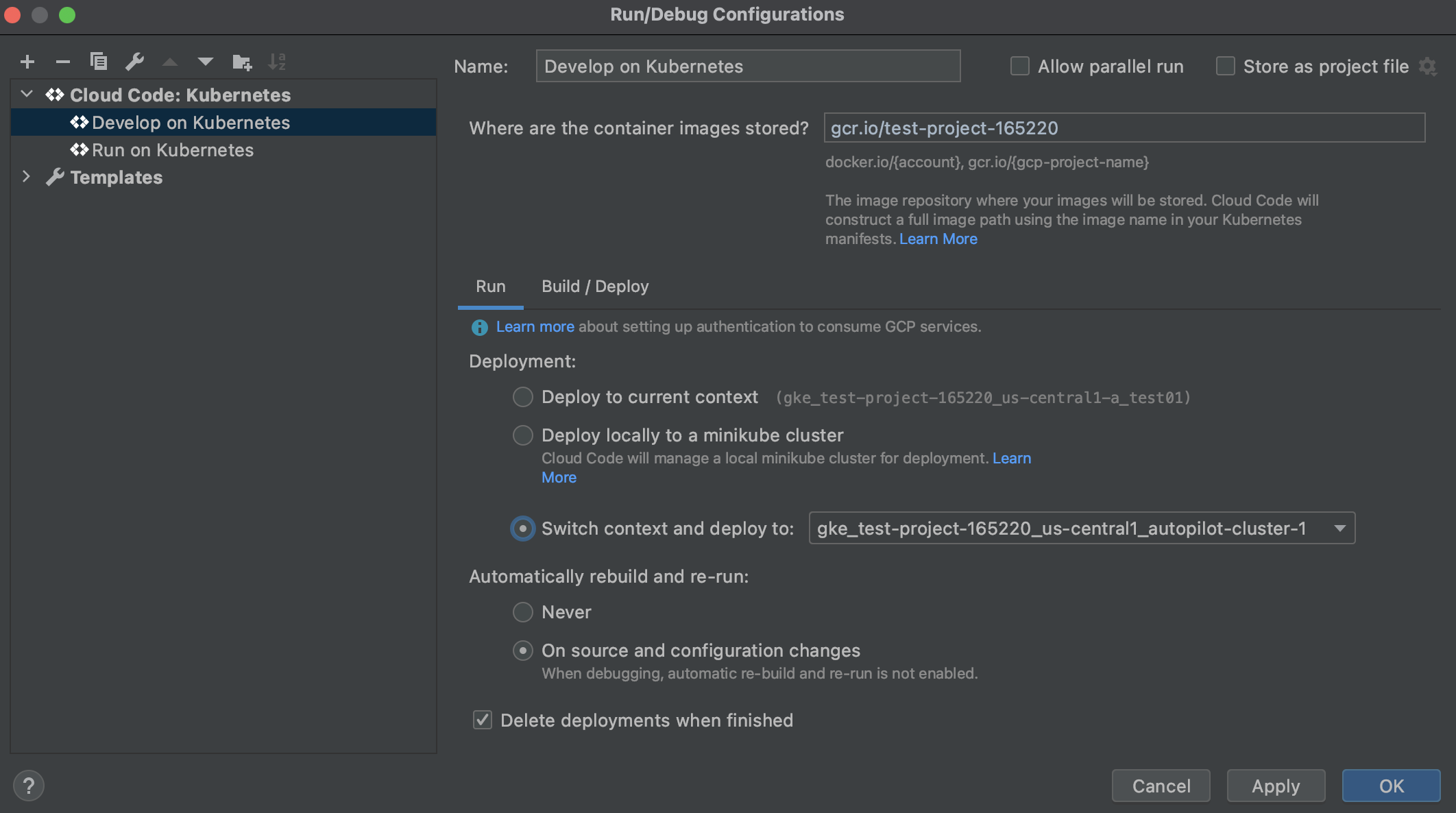This screenshot has height=813, width=1456.
Task: Expand the Cloud Code Kubernetes tree item
Action: [26, 94]
